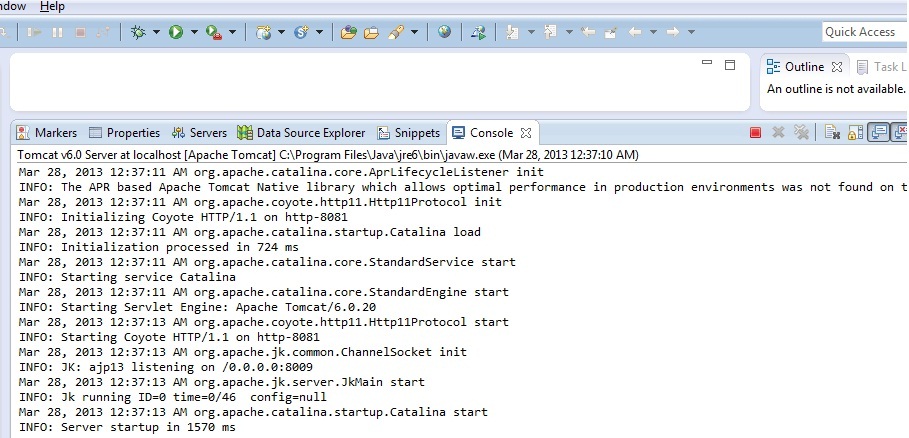This screenshot has width=909, height=438.
Task: Click the Next Annotation icon
Action: click(x=512, y=32)
